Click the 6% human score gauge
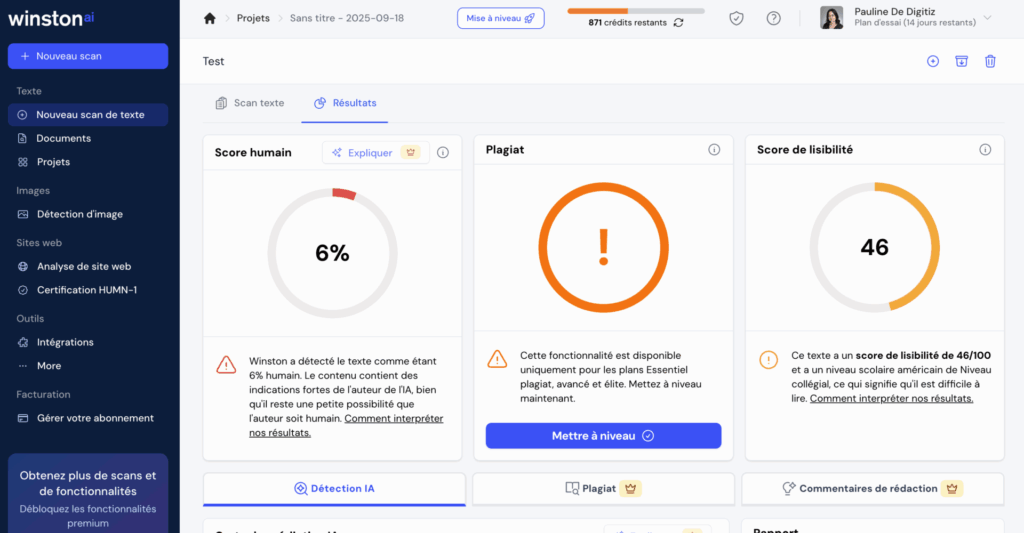The width and height of the screenshot is (1024, 533). [x=332, y=253]
